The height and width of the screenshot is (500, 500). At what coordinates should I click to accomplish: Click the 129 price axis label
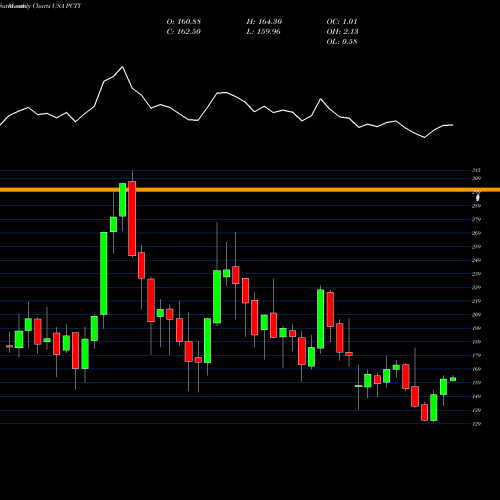point(476,424)
